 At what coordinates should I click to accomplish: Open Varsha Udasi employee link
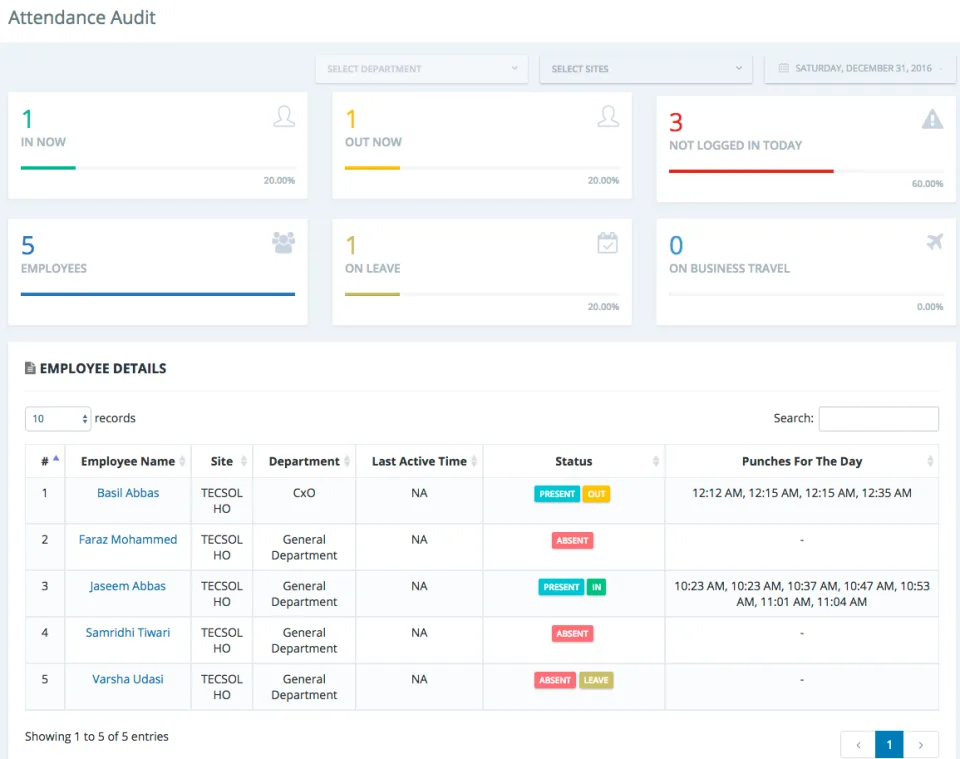tap(128, 679)
